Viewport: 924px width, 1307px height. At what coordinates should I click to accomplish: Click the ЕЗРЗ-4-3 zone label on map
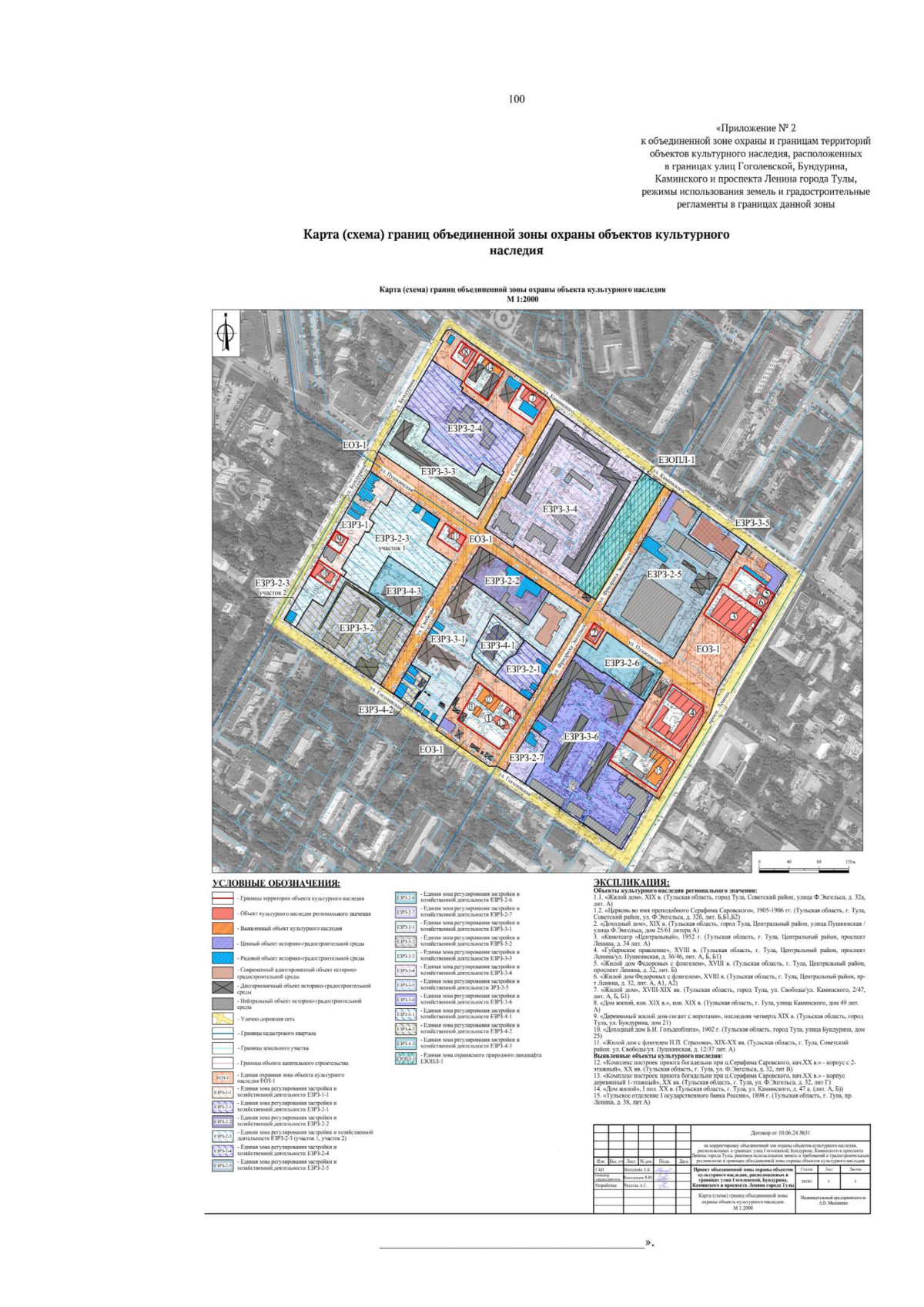403,591
